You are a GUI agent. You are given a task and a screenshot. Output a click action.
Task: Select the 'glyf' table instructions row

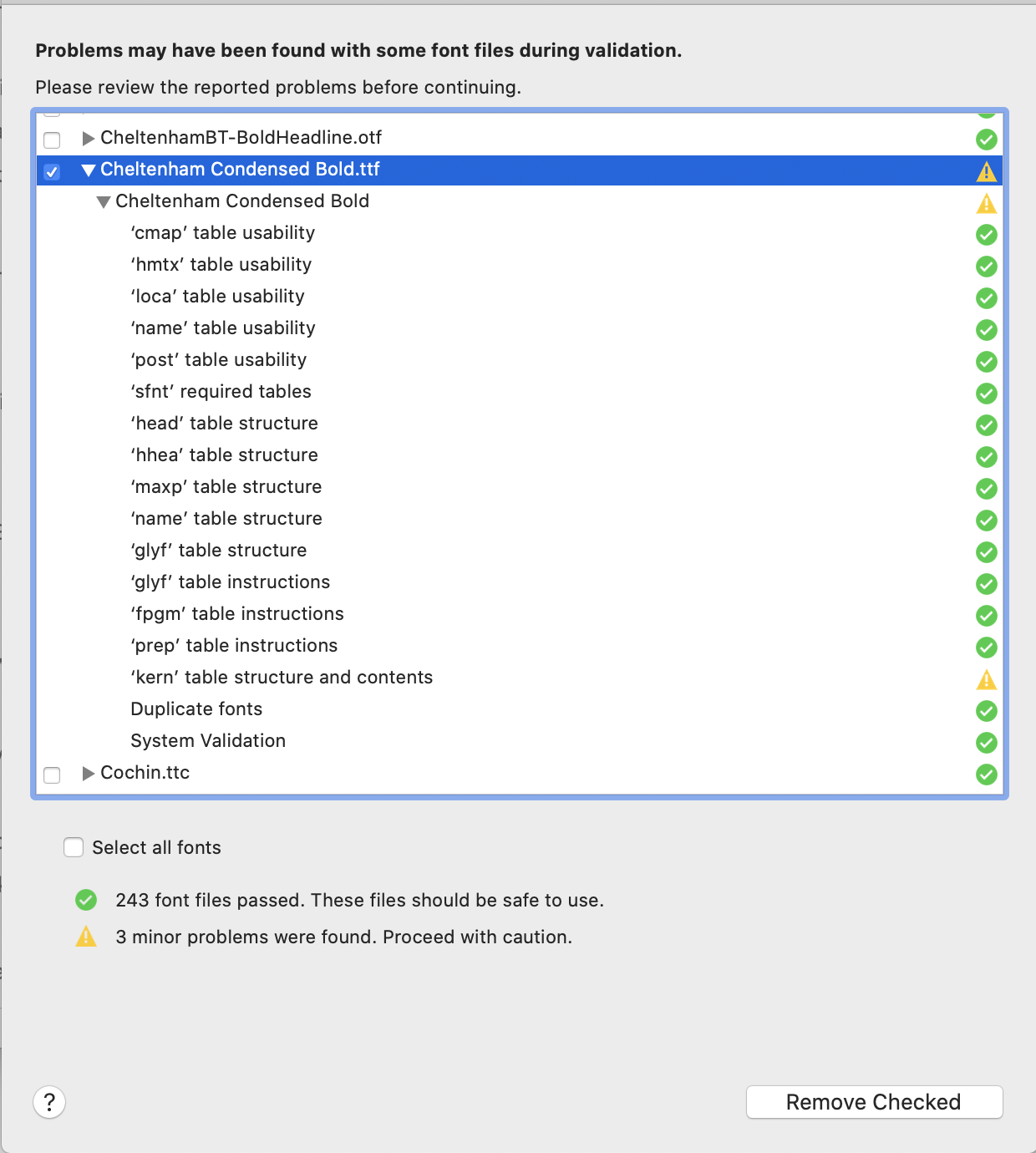[x=231, y=582]
